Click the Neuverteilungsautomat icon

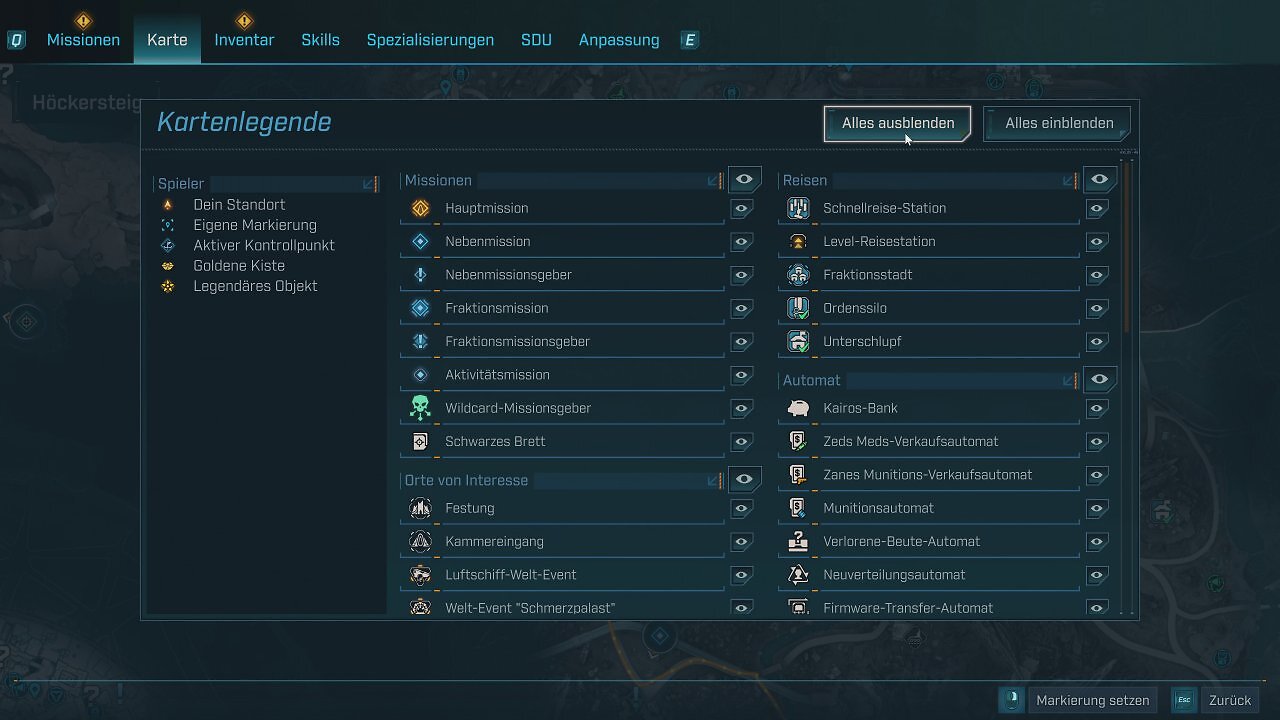coord(798,575)
